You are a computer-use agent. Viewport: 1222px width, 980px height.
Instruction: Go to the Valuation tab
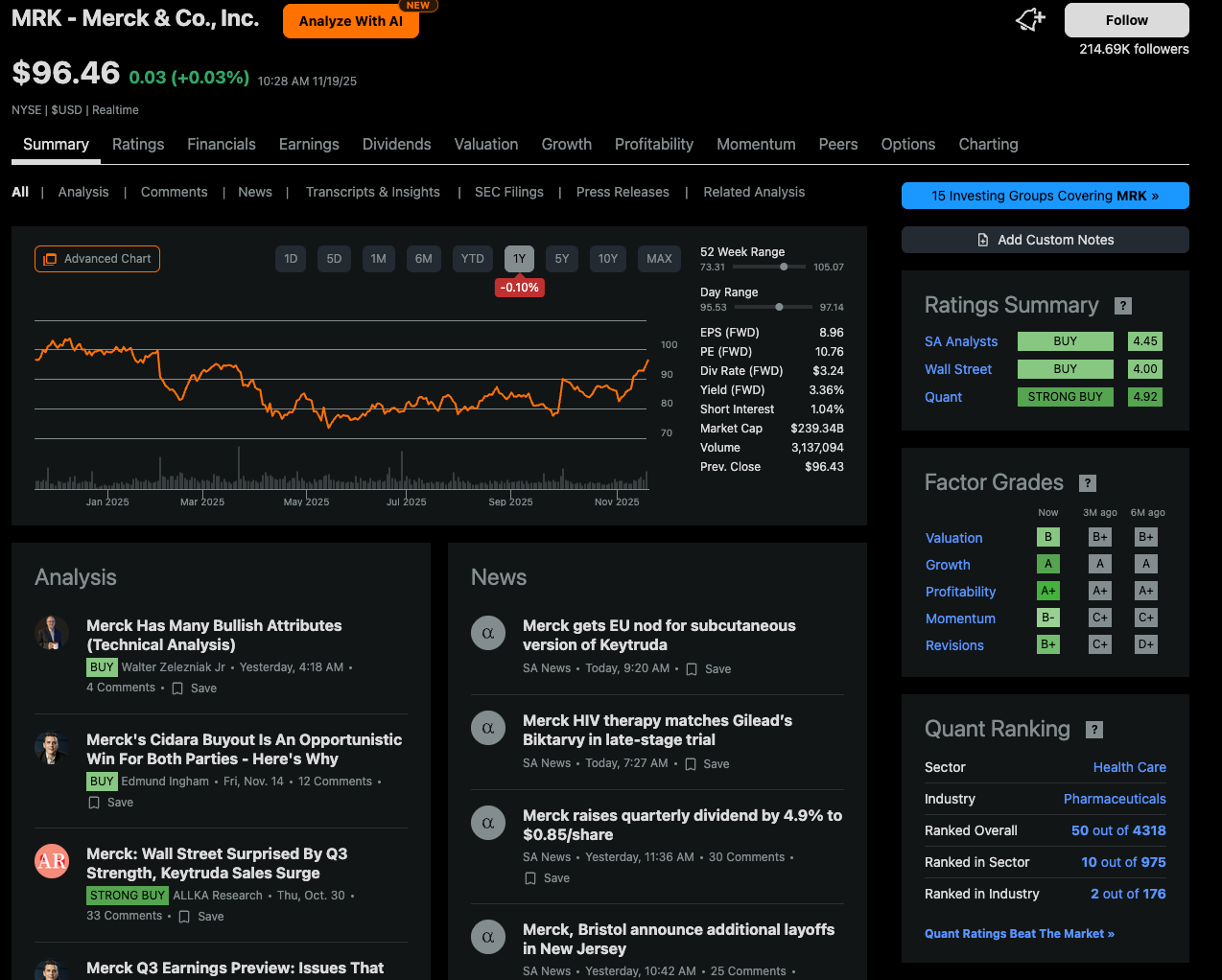click(x=486, y=144)
